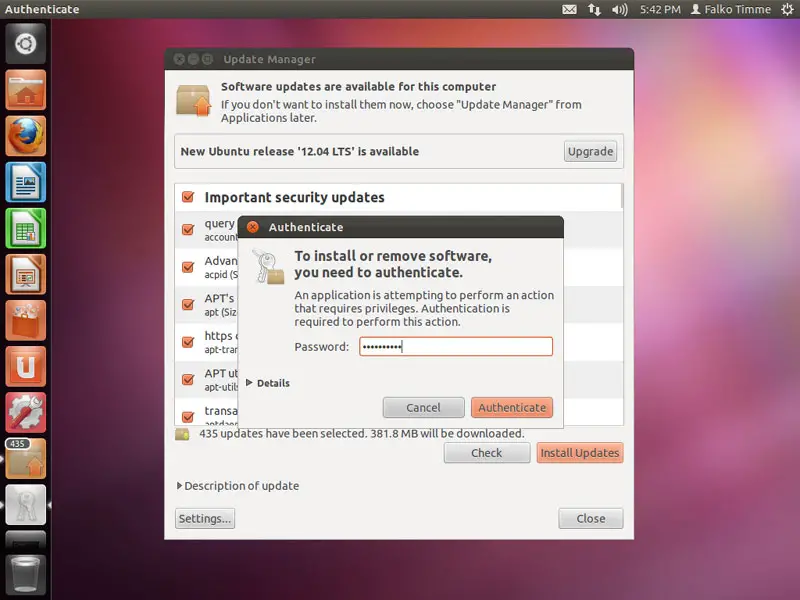Click the updates list scrollbar

(x=621, y=196)
